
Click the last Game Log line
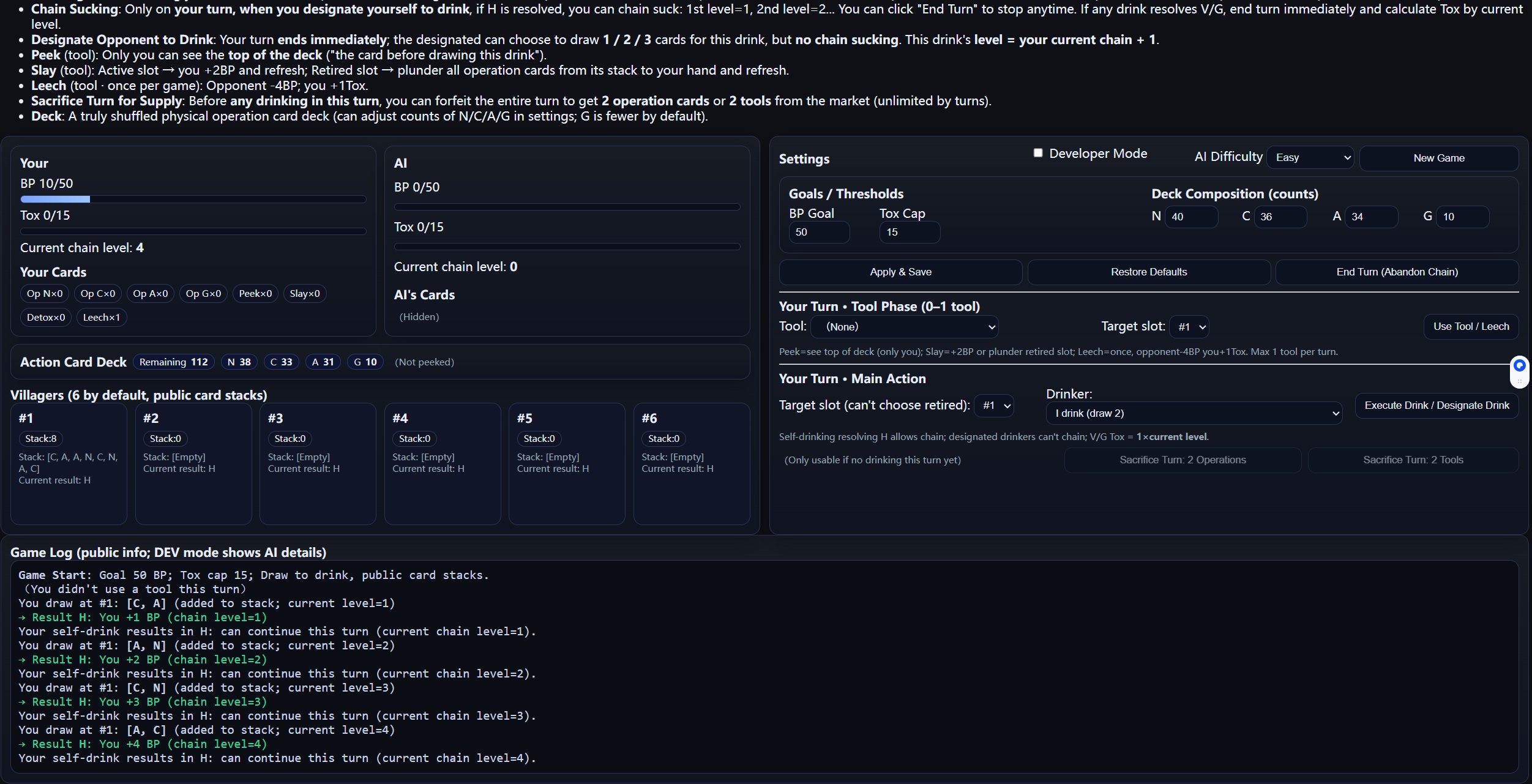pyautogui.click(x=277, y=758)
